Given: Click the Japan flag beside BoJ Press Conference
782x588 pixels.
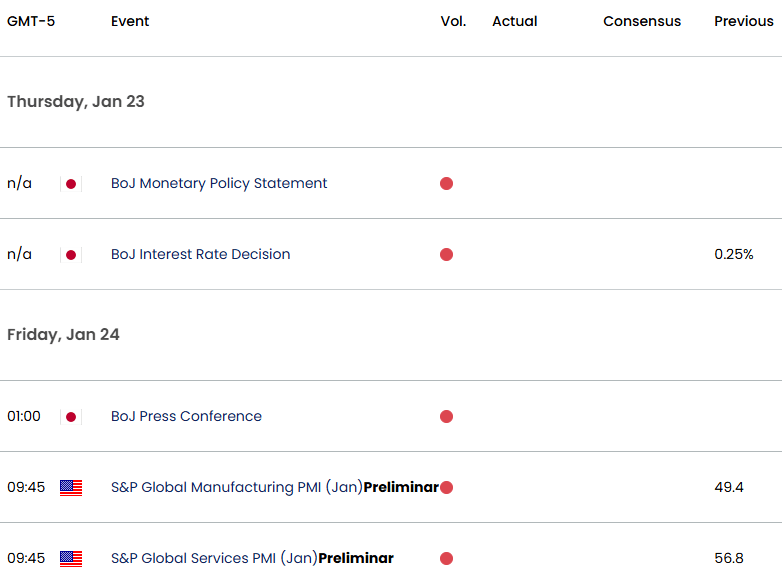Looking at the screenshot, I should 71,417.
